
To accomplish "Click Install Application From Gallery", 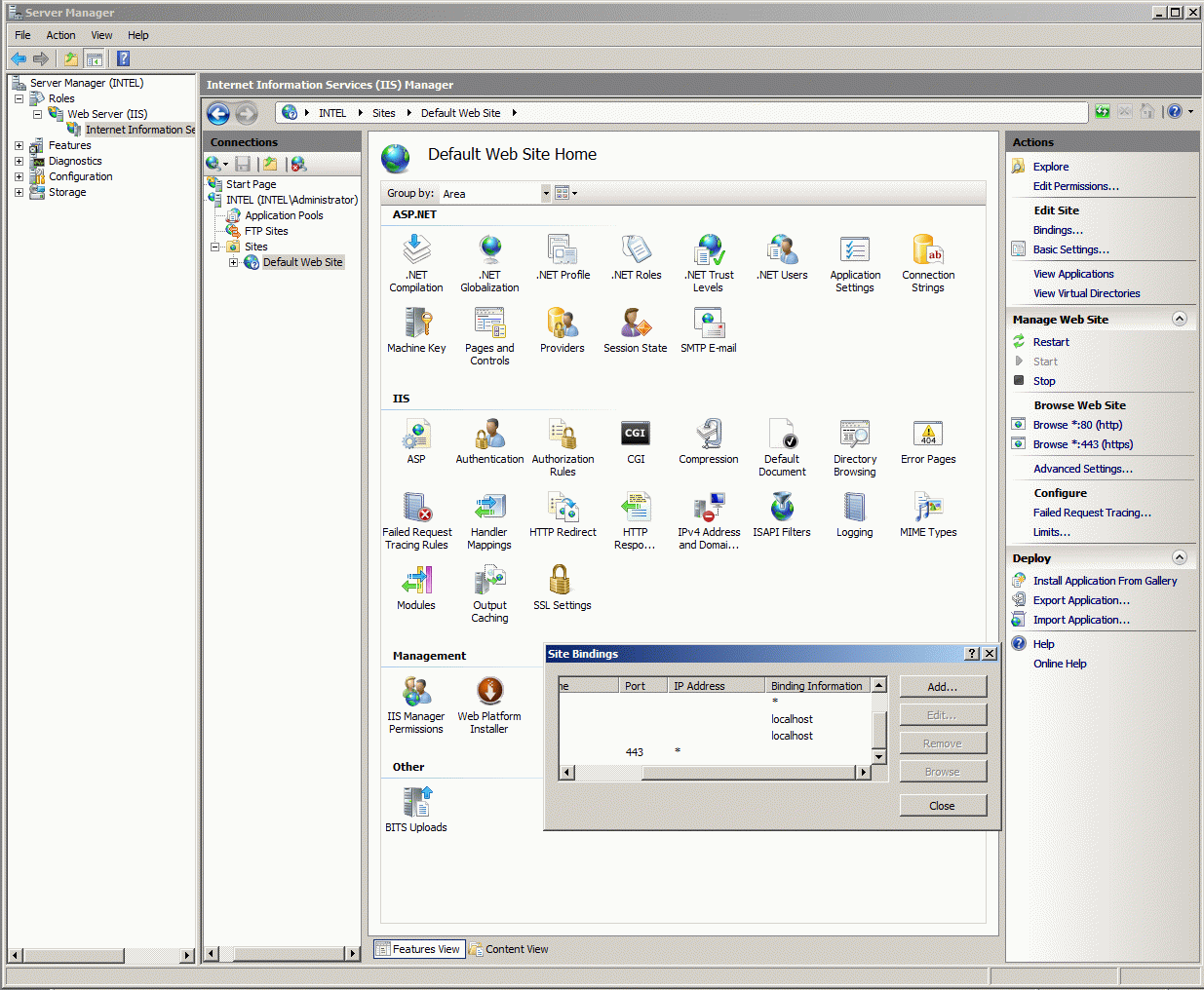I will [1106, 581].
